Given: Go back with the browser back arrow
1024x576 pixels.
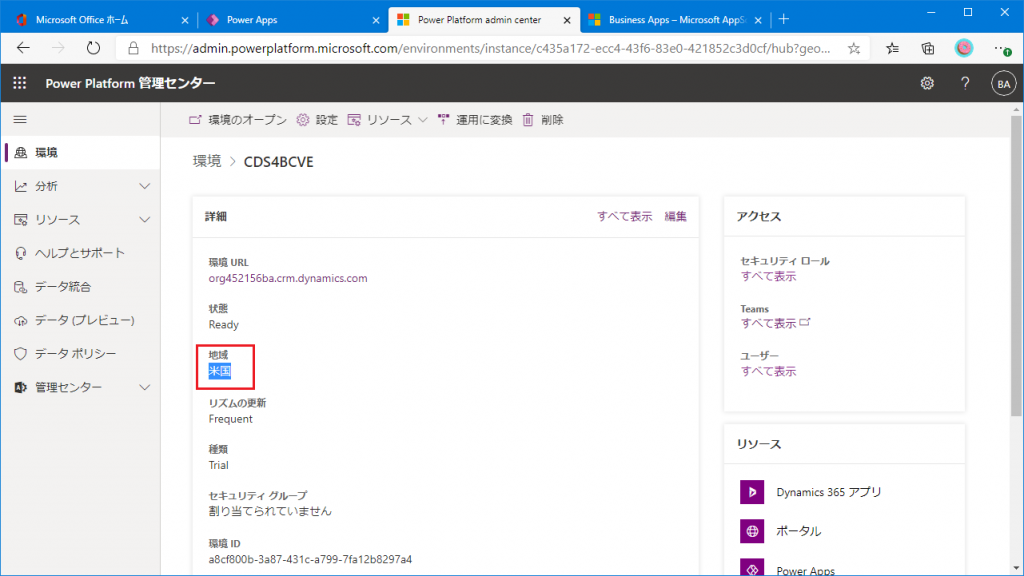Looking at the screenshot, I should pyautogui.click(x=24, y=48).
